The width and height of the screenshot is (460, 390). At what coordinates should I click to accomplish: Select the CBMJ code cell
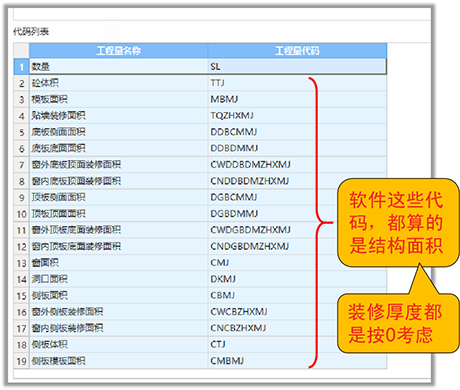click(x=297, y=295)
